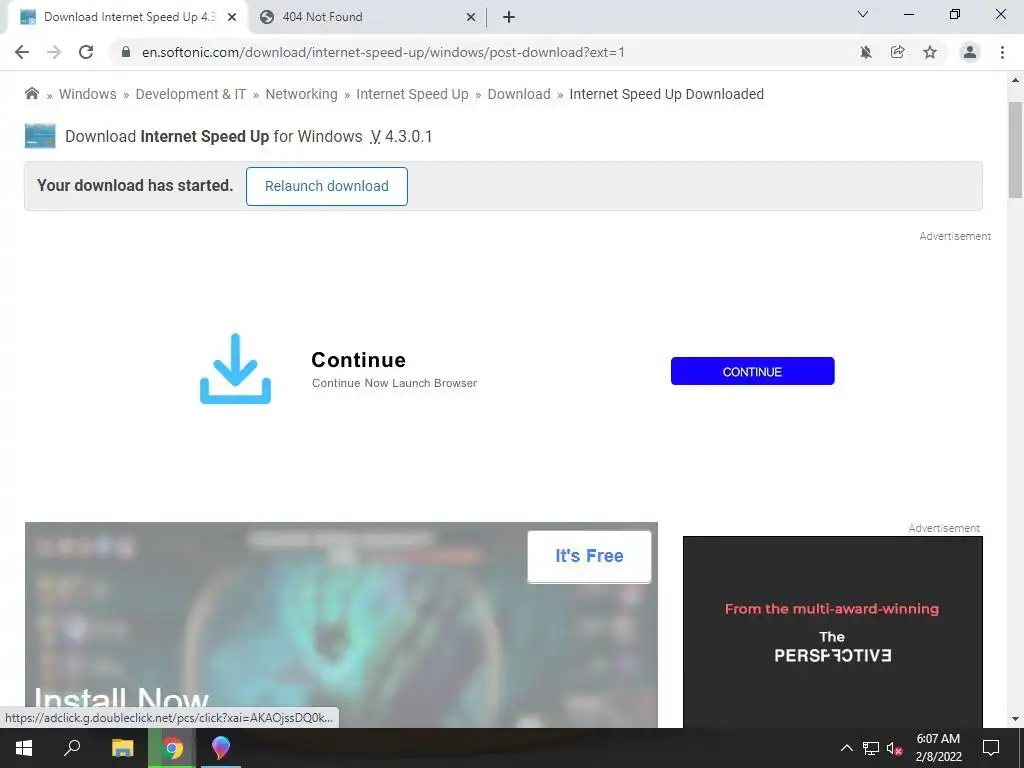The width and height of the screenshot is (1024, 768).
Task: Open Chrome's three-dot menu
Action: 1002,52
